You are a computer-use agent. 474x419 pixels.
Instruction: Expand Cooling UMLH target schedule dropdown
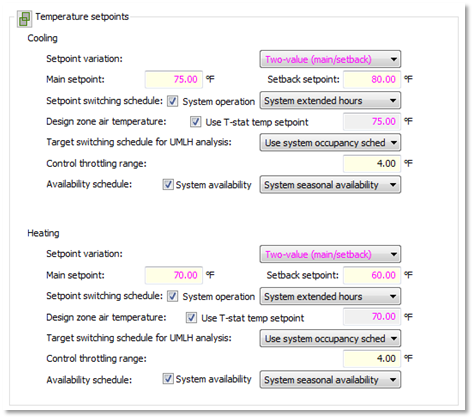click(330, 143)
